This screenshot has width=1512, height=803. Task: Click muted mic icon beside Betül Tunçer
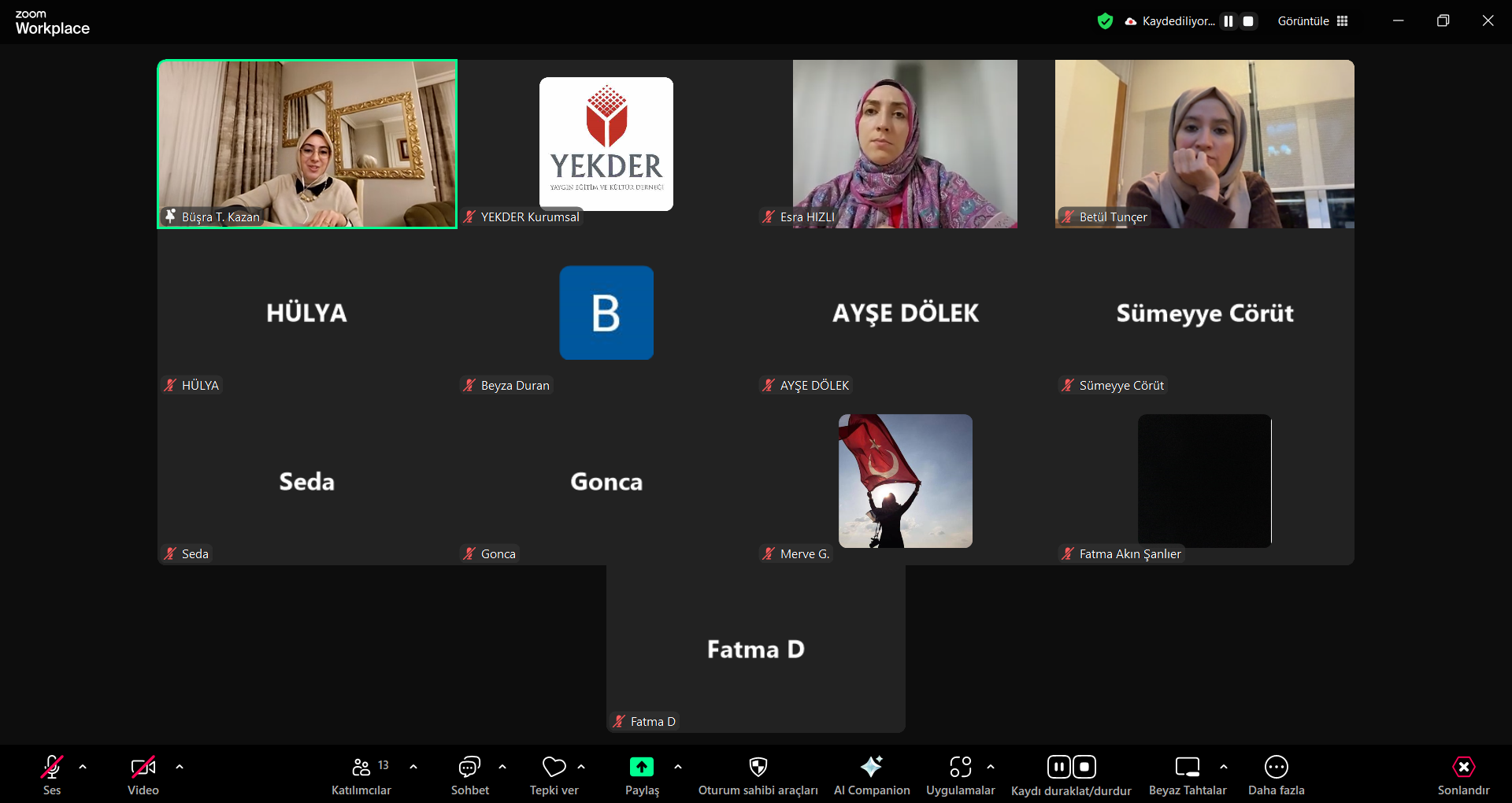tap(1068, 216)
